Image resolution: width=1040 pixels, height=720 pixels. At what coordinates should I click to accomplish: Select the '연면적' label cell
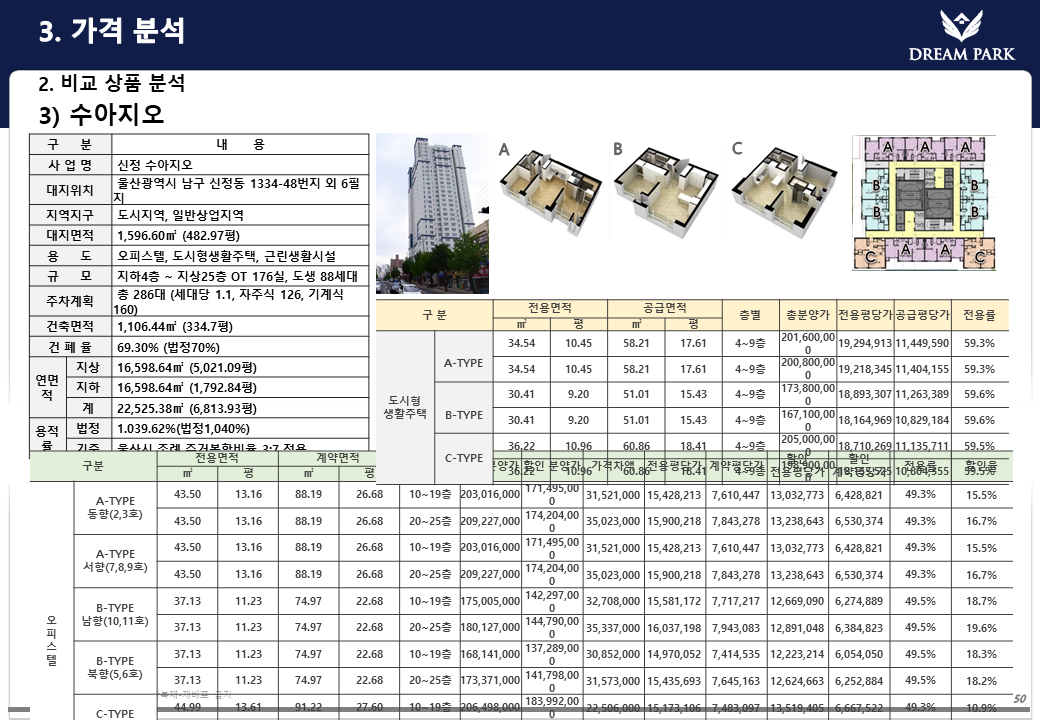(48, 387)
